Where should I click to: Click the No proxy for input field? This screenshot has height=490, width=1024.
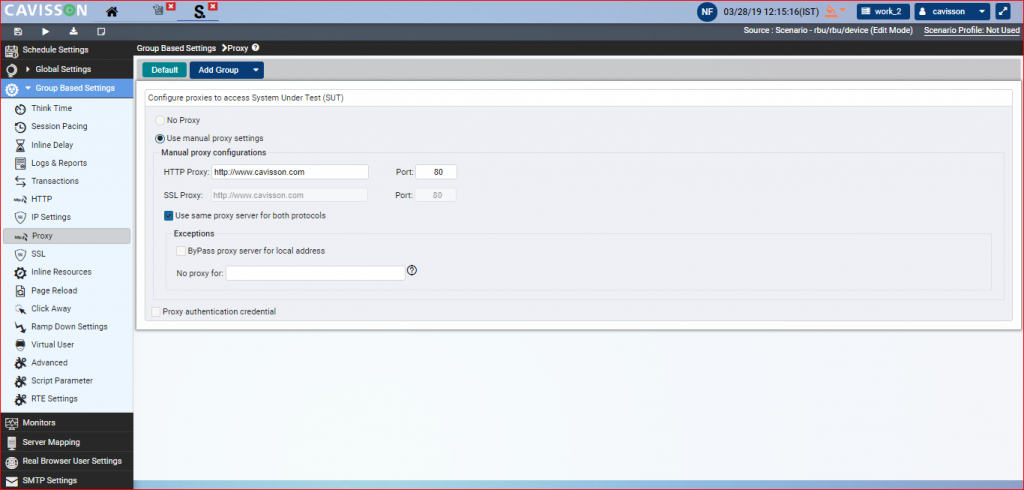point(315,273)
